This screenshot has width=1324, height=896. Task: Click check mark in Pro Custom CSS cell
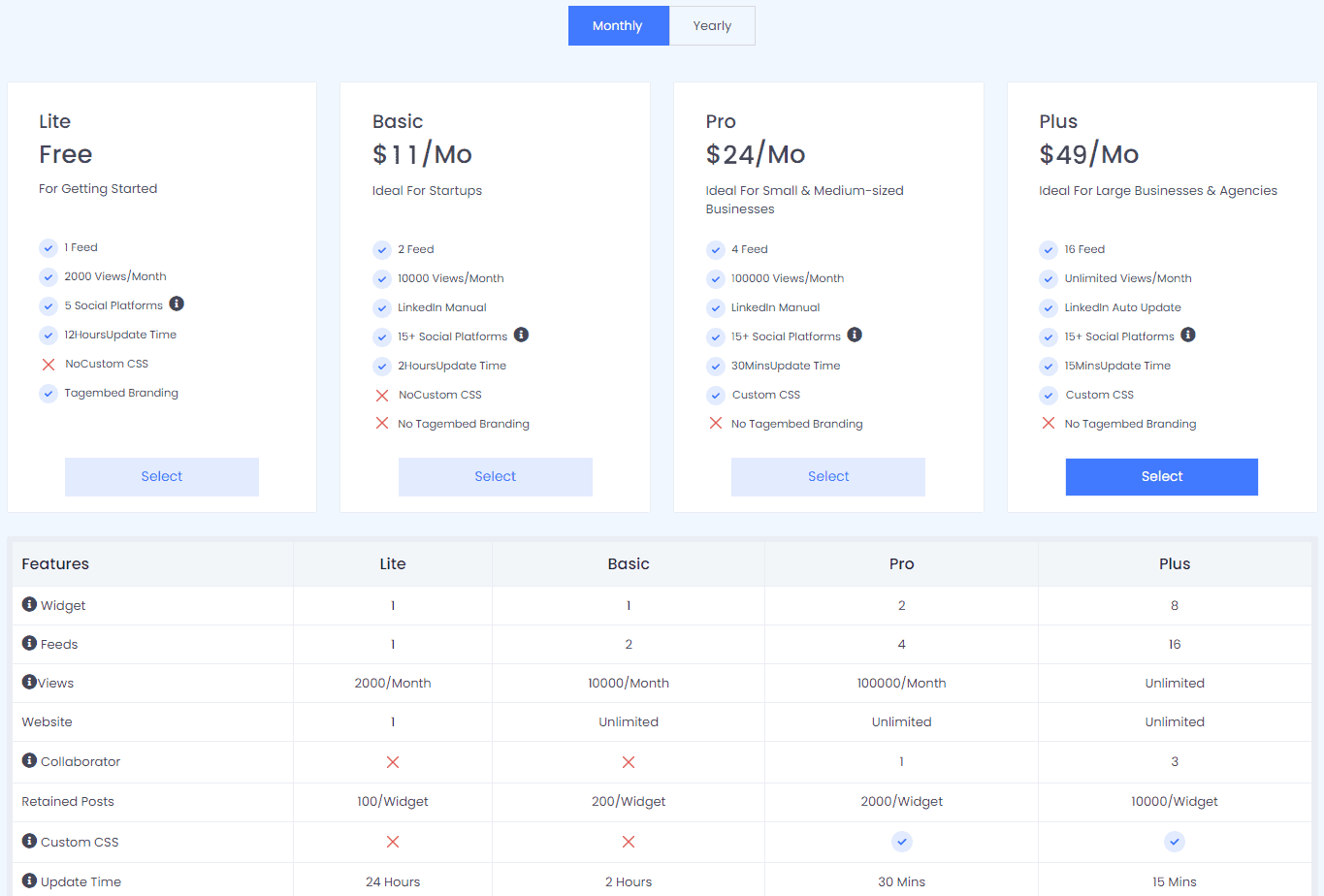902,842
